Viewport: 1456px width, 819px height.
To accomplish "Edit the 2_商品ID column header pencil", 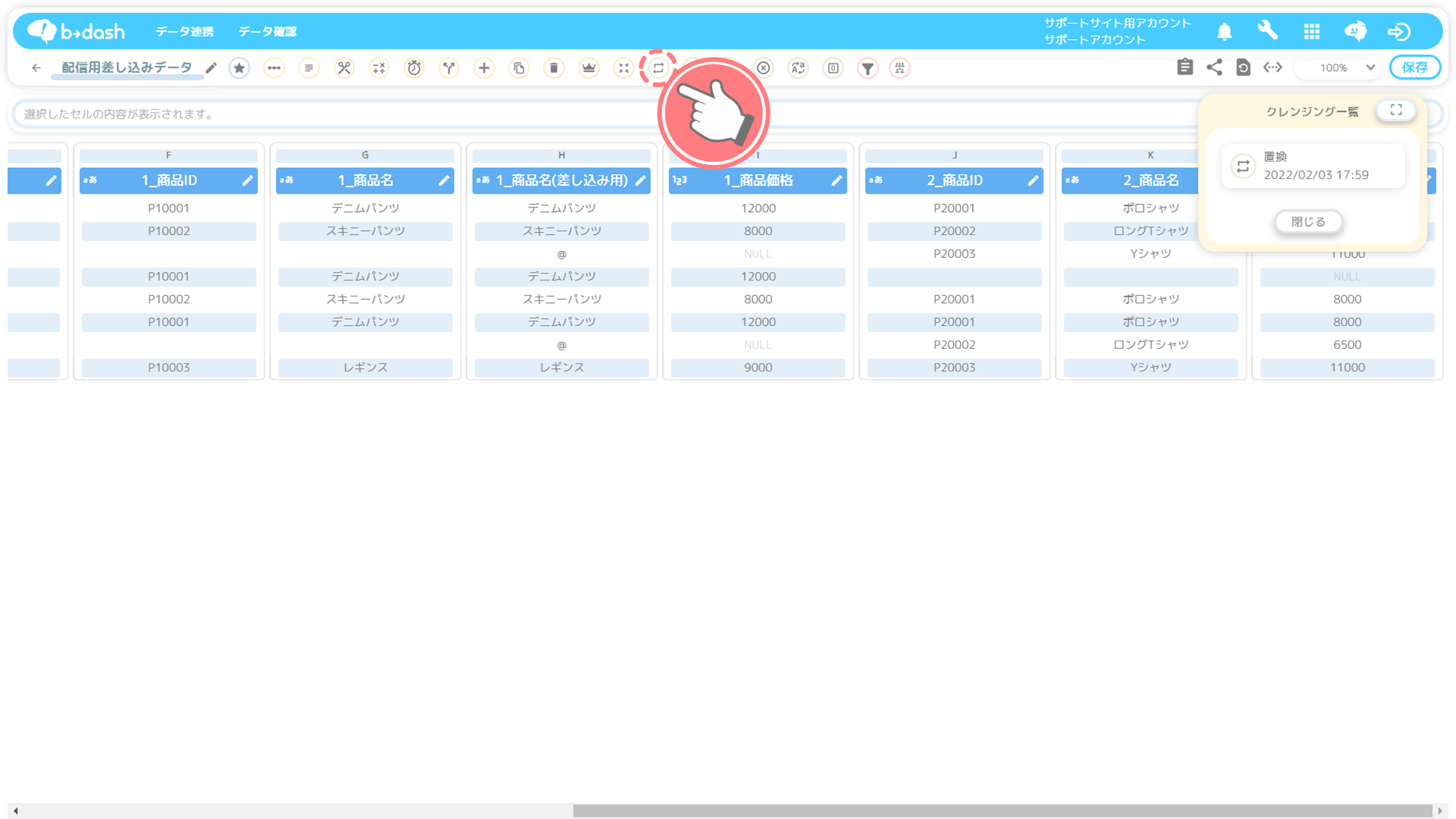I will tap(1033, 180).
